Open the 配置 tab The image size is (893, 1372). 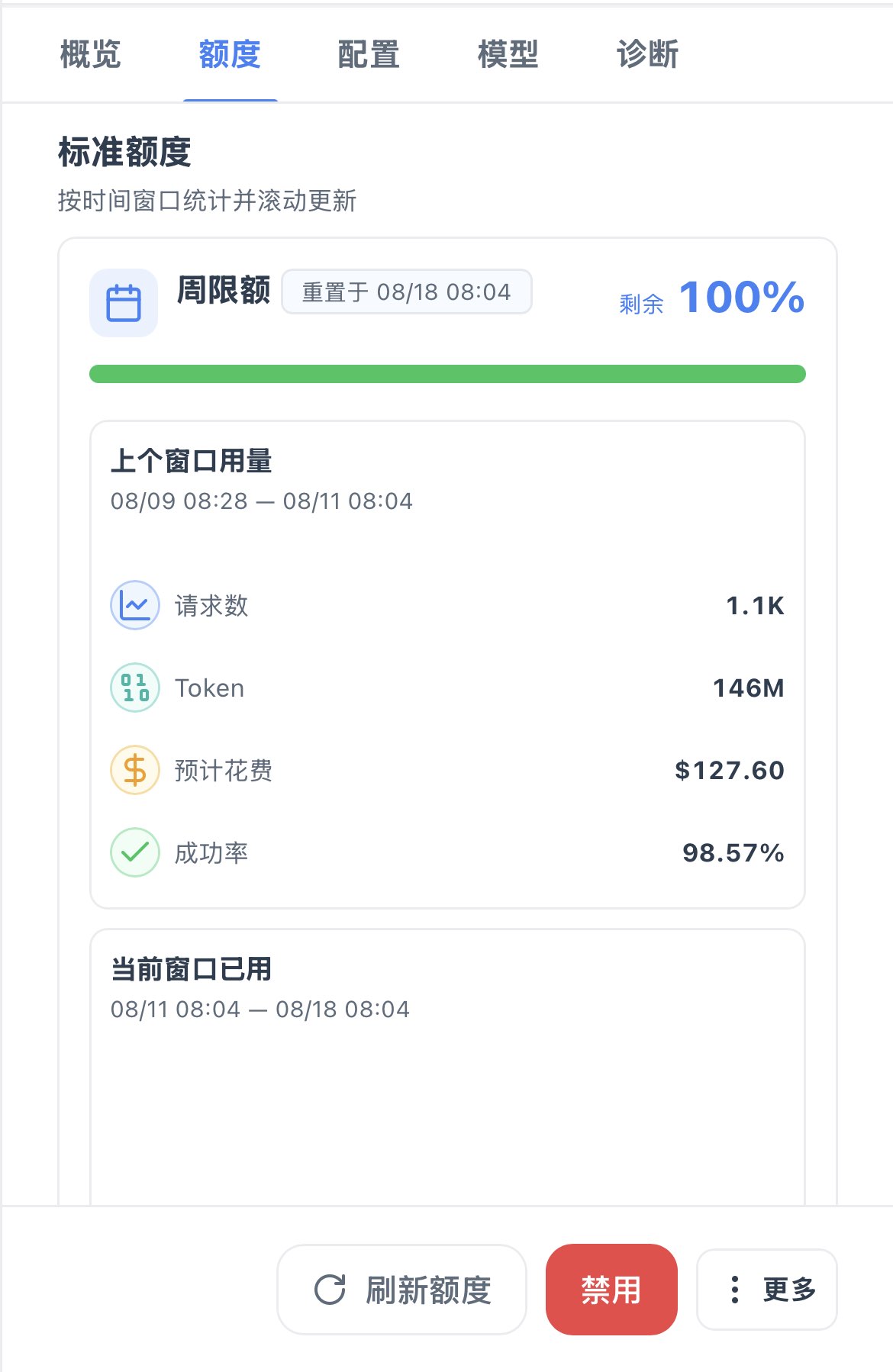(369, 54)
